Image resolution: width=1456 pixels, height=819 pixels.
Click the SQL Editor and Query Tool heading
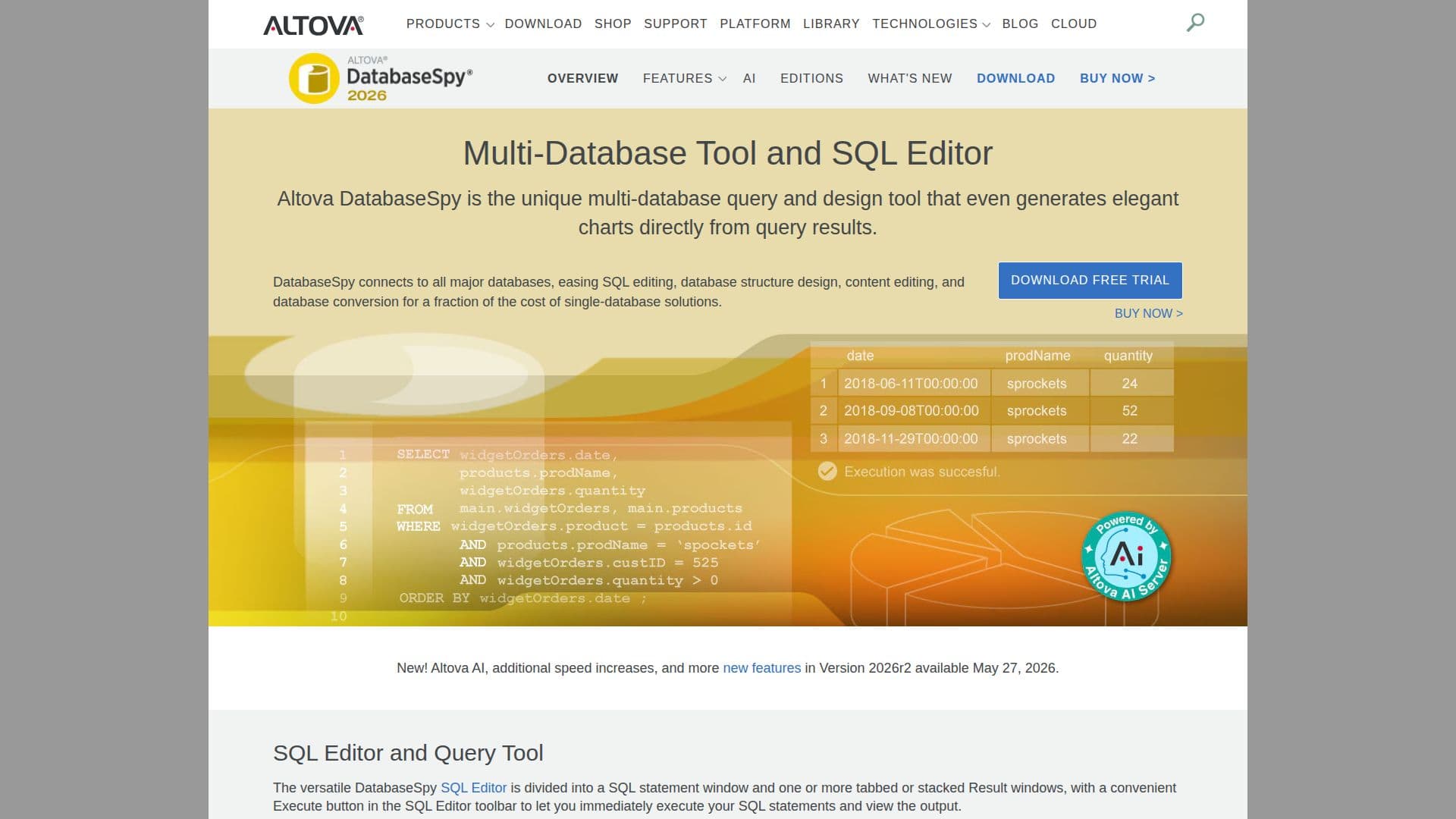(x=408, y=753)
